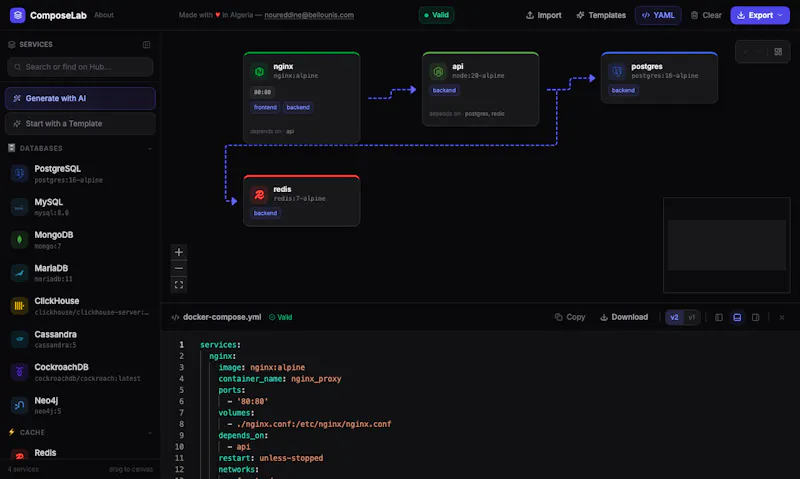The image size is (800, 479).
Task: Click the PostgreSQL database icon in sidebar
Action: point(19,173)
